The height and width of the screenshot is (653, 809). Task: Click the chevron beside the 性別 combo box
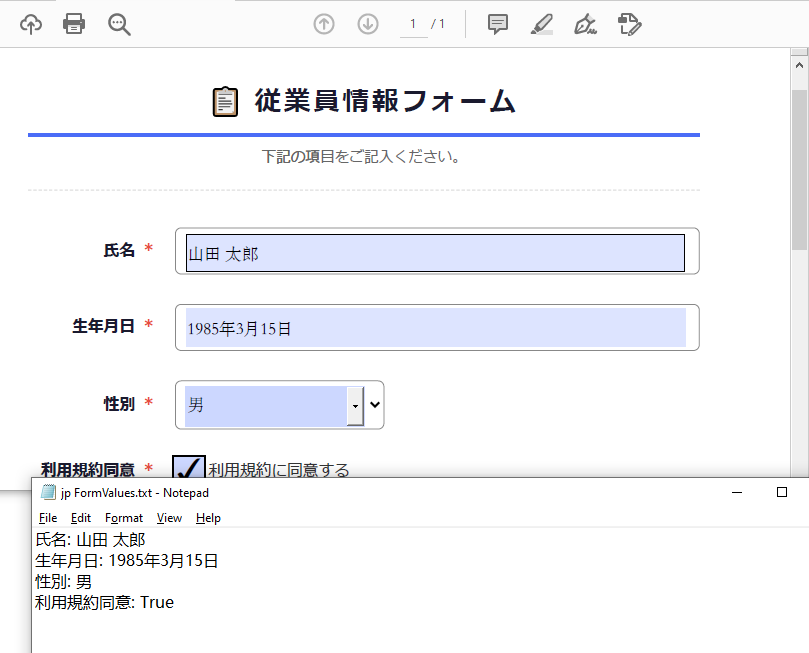click(x=375, y=405)
